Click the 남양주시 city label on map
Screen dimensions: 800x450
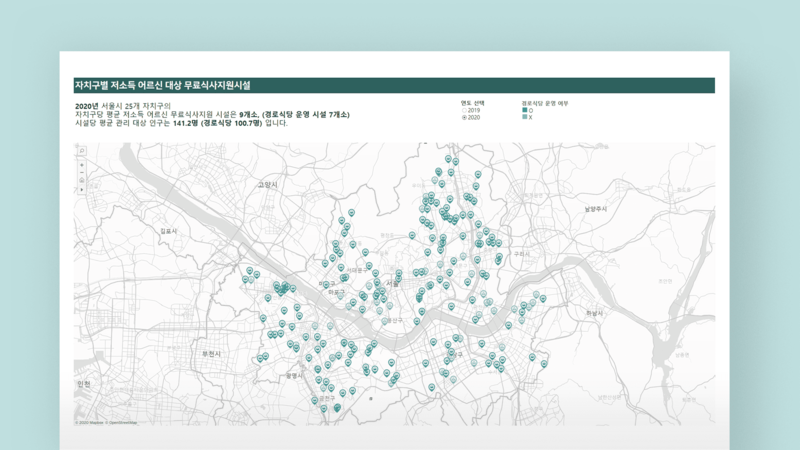[x=597, y=208]
